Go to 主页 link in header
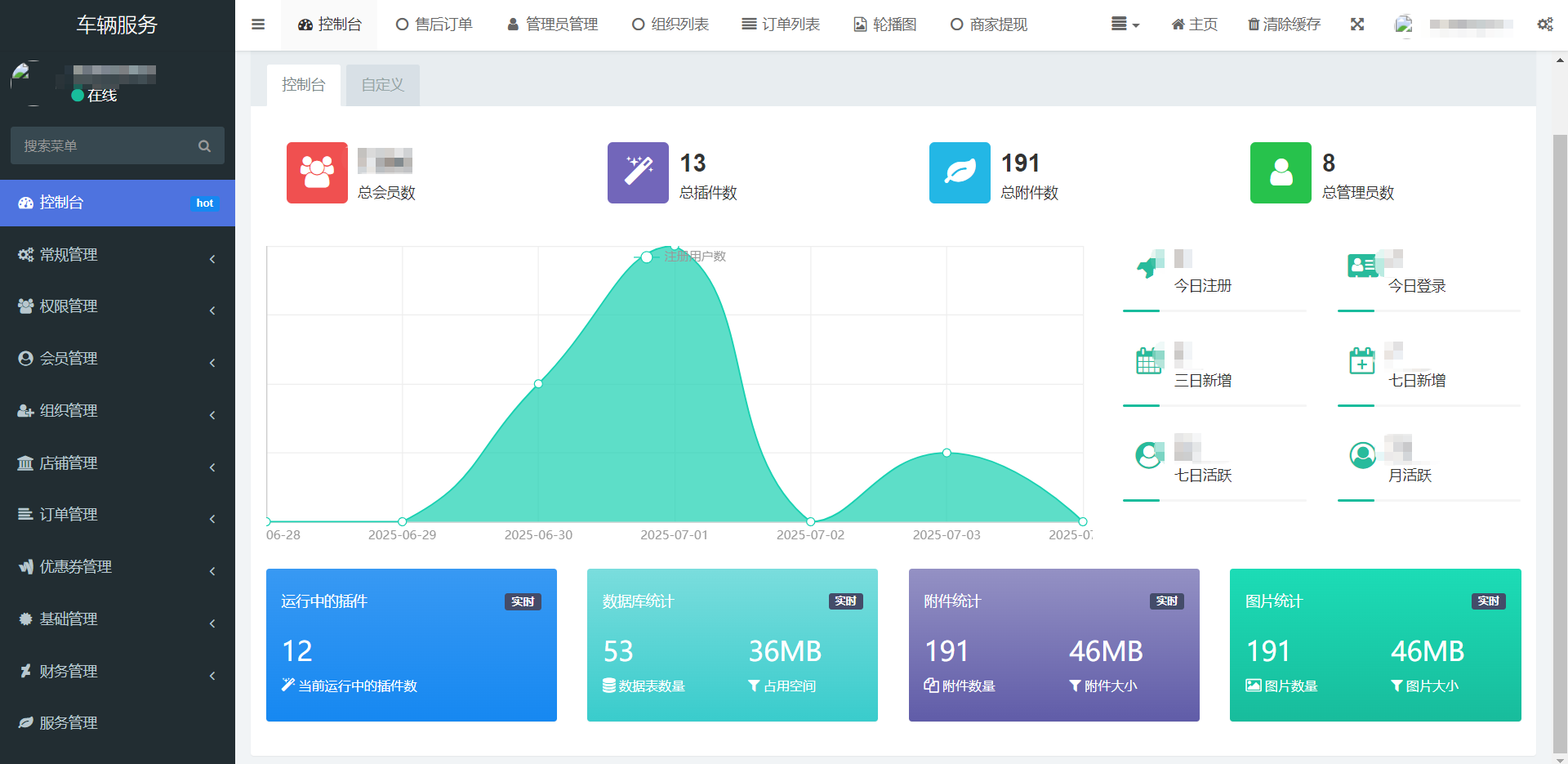 [x=1194, y=25]
